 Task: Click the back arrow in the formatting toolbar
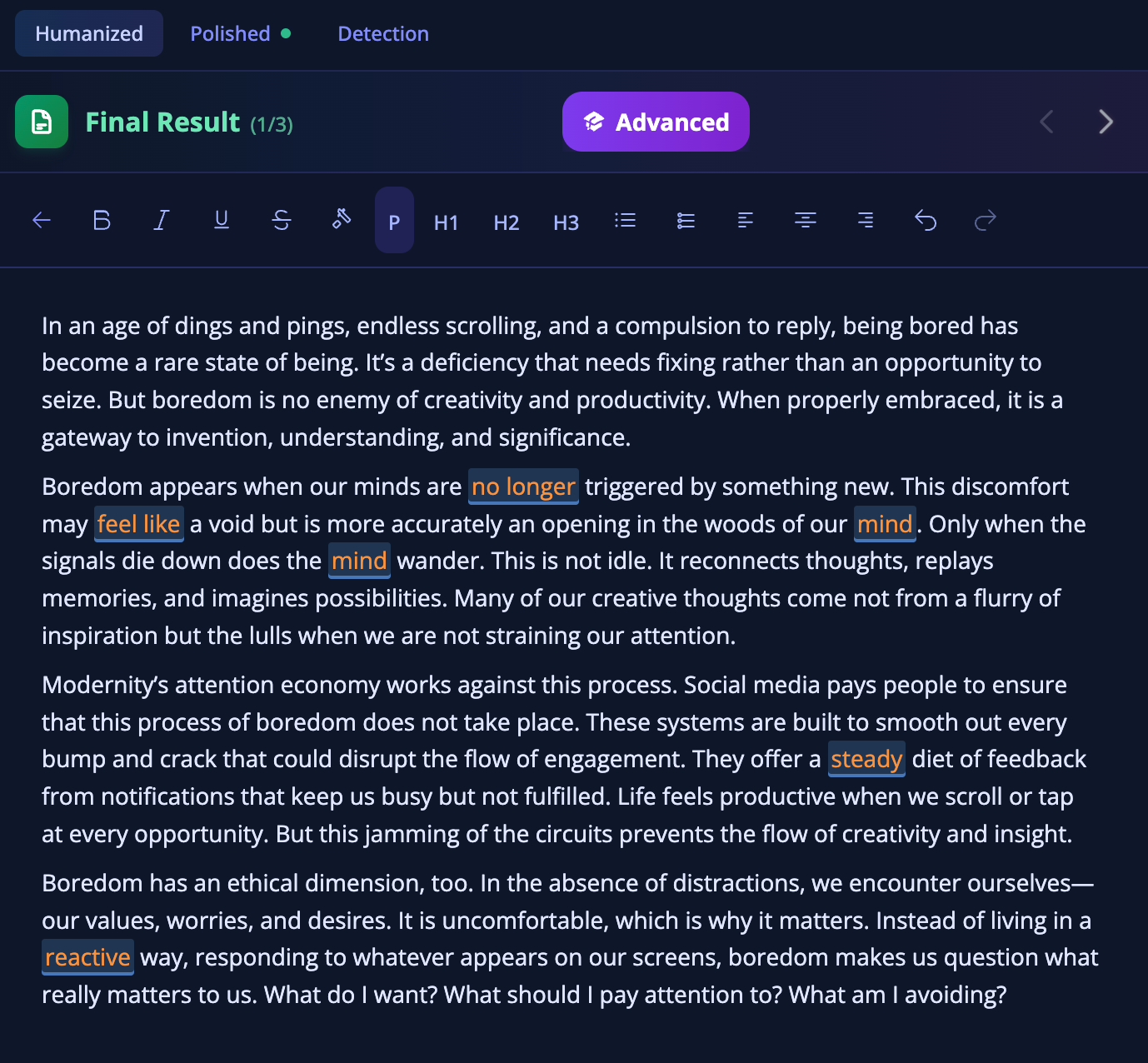(42, 221)
